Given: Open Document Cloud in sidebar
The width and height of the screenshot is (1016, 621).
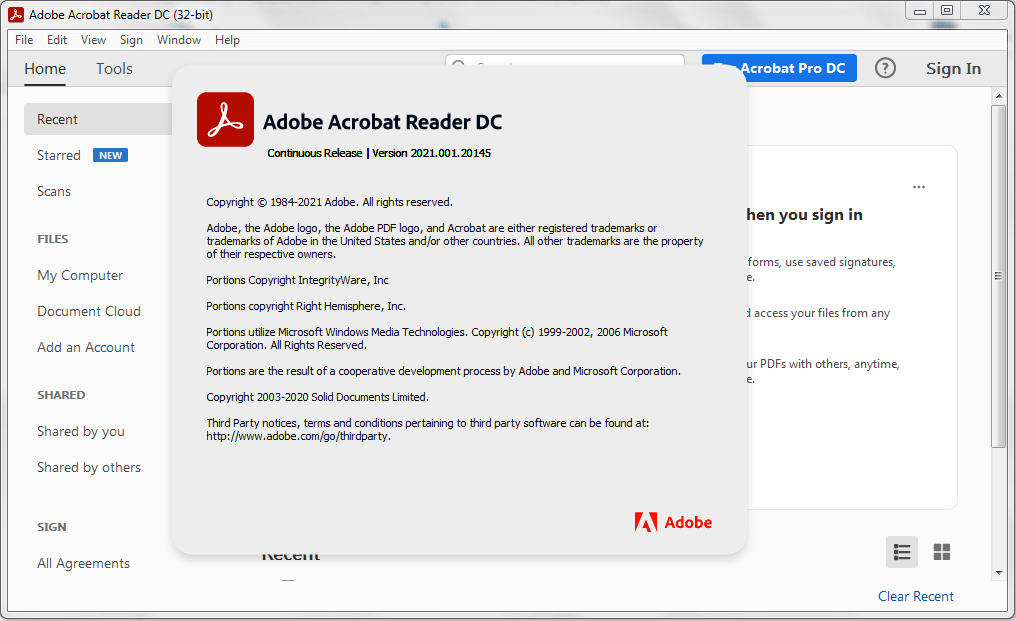Looking at the screenshot, I should click(x=89, y=311).
